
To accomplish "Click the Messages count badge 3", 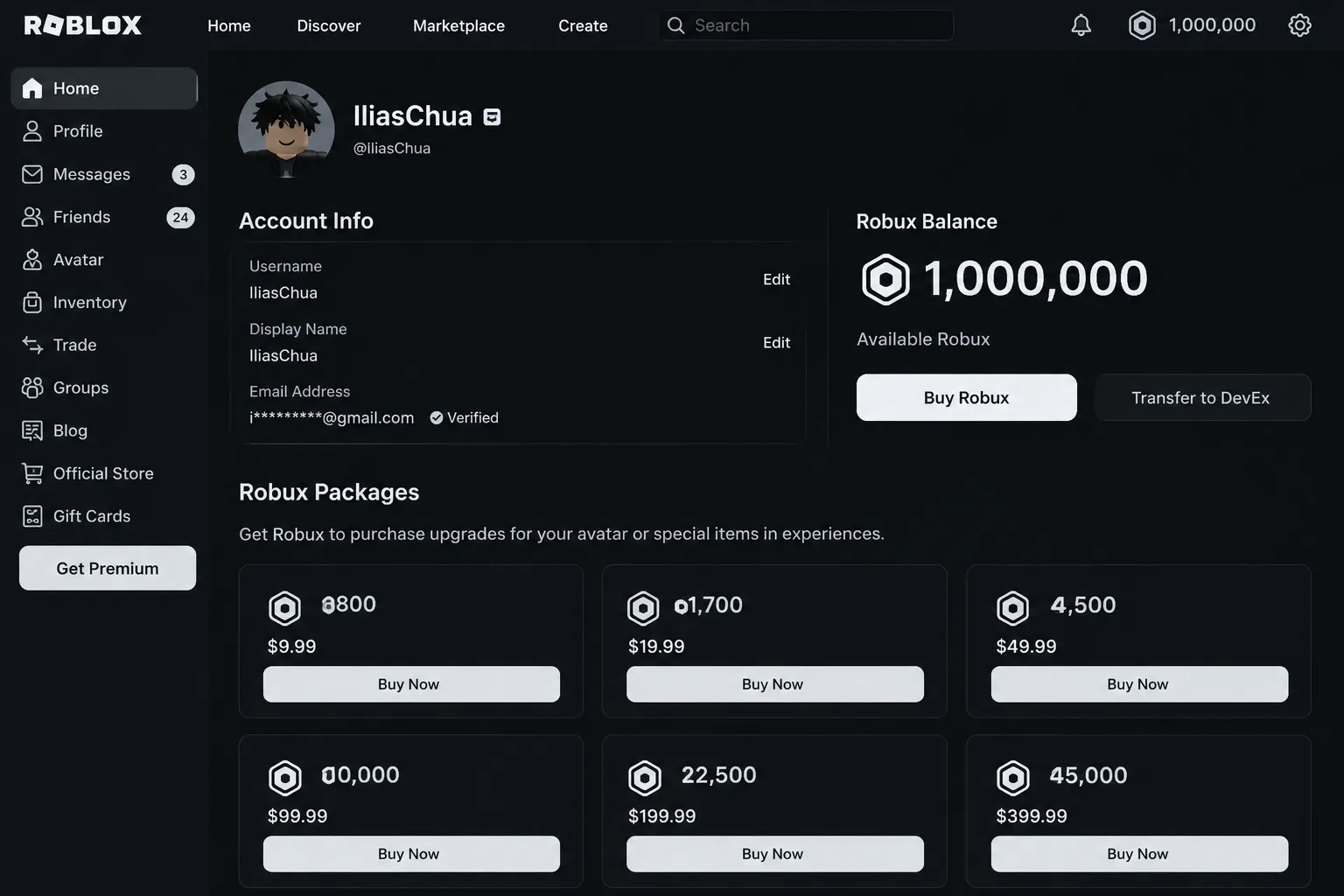I will [x=183, y=174].
